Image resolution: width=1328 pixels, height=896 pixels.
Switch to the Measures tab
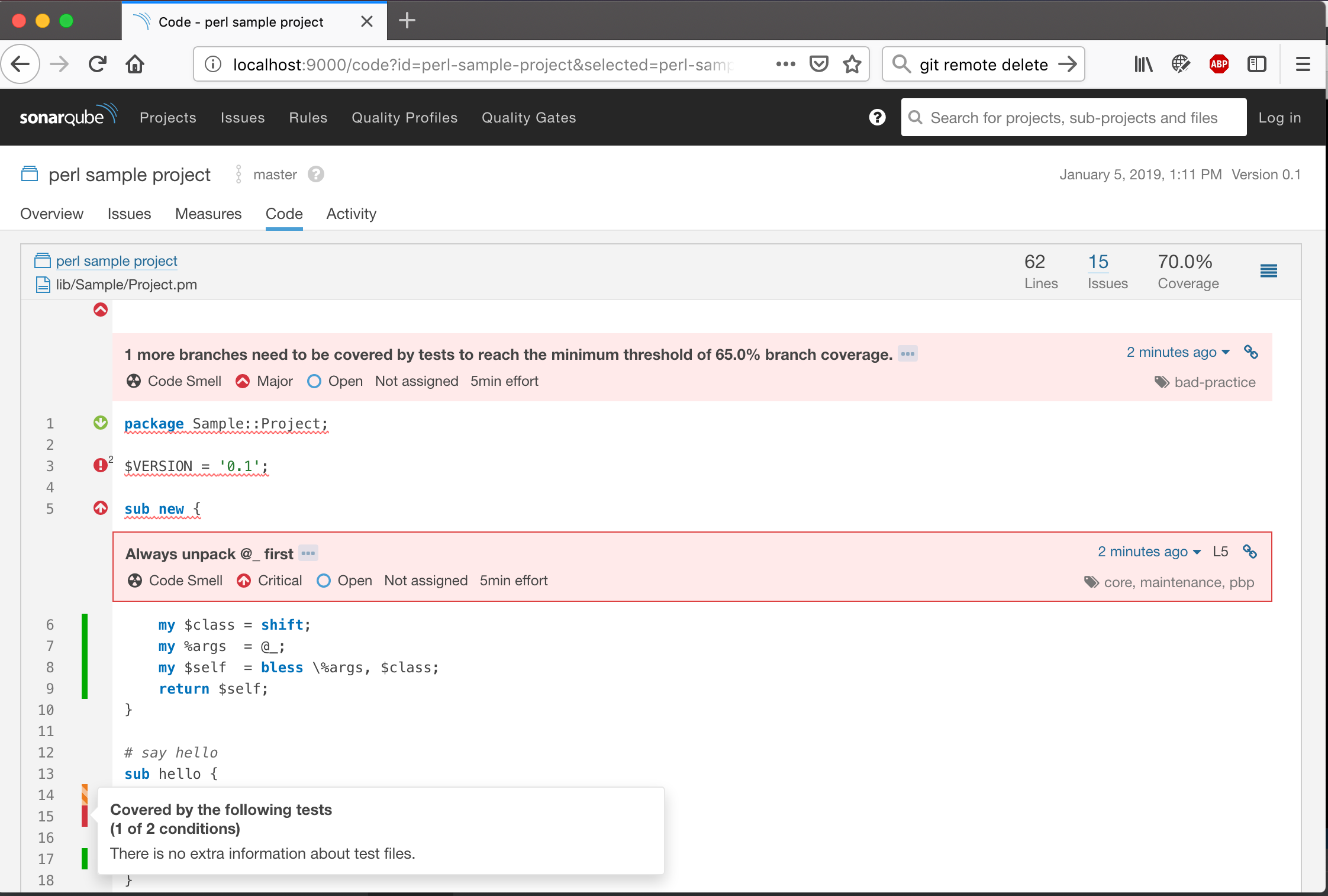coord(207,214)
